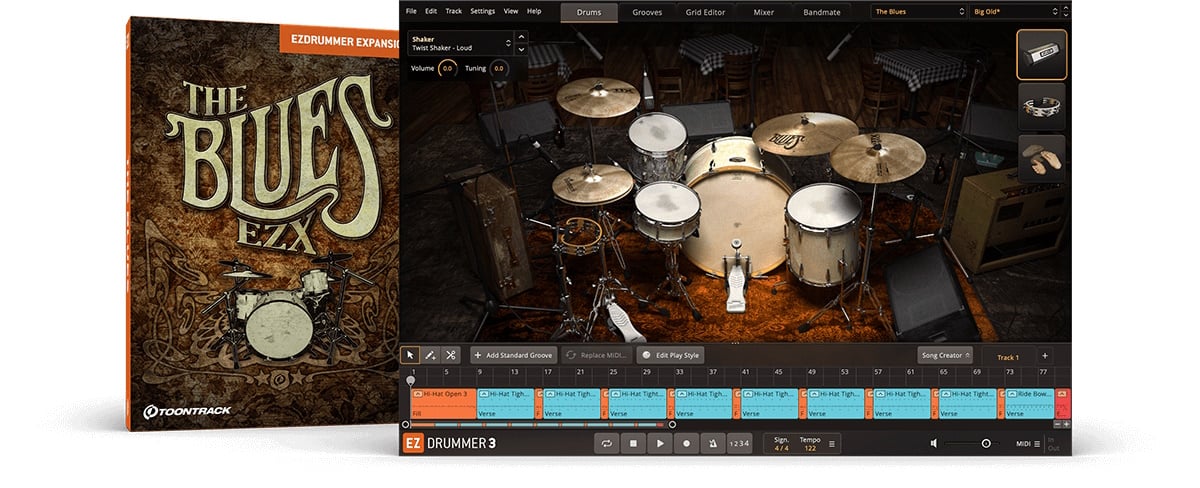Click the Edit Play Style button
The image size is (1200, 488).
click(671, 355)
